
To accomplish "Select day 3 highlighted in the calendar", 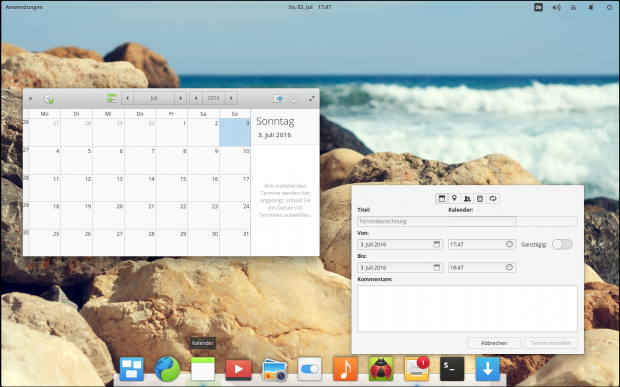I will coord(235,132).
